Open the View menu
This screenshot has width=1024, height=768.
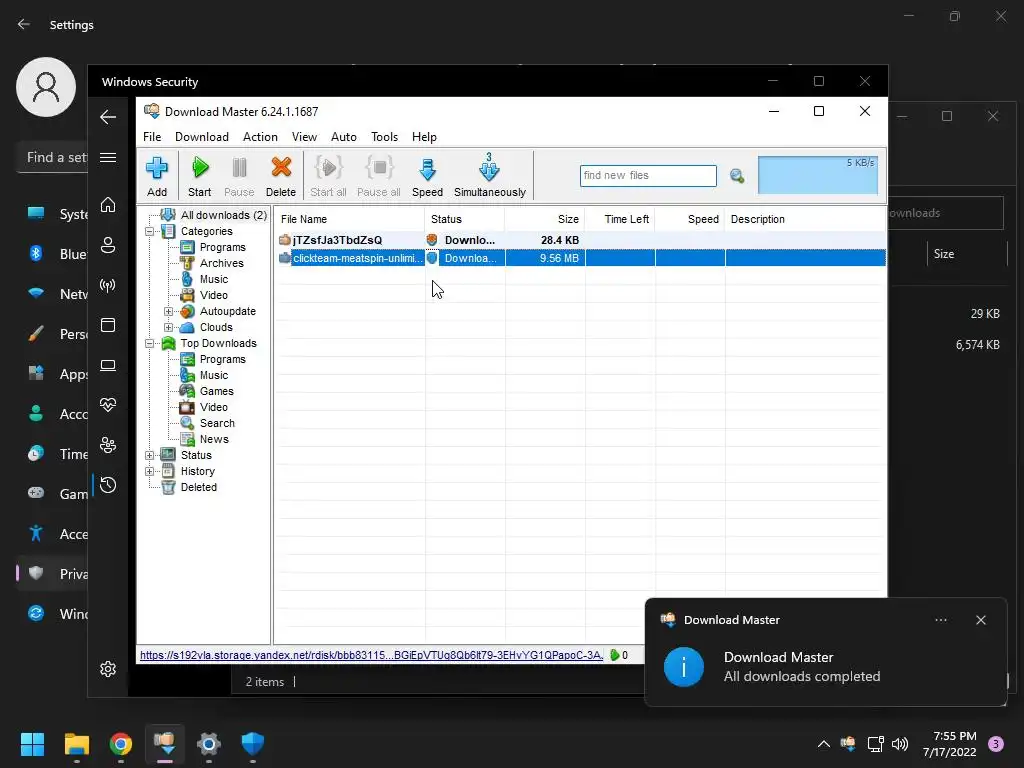(x=304, y=136)
